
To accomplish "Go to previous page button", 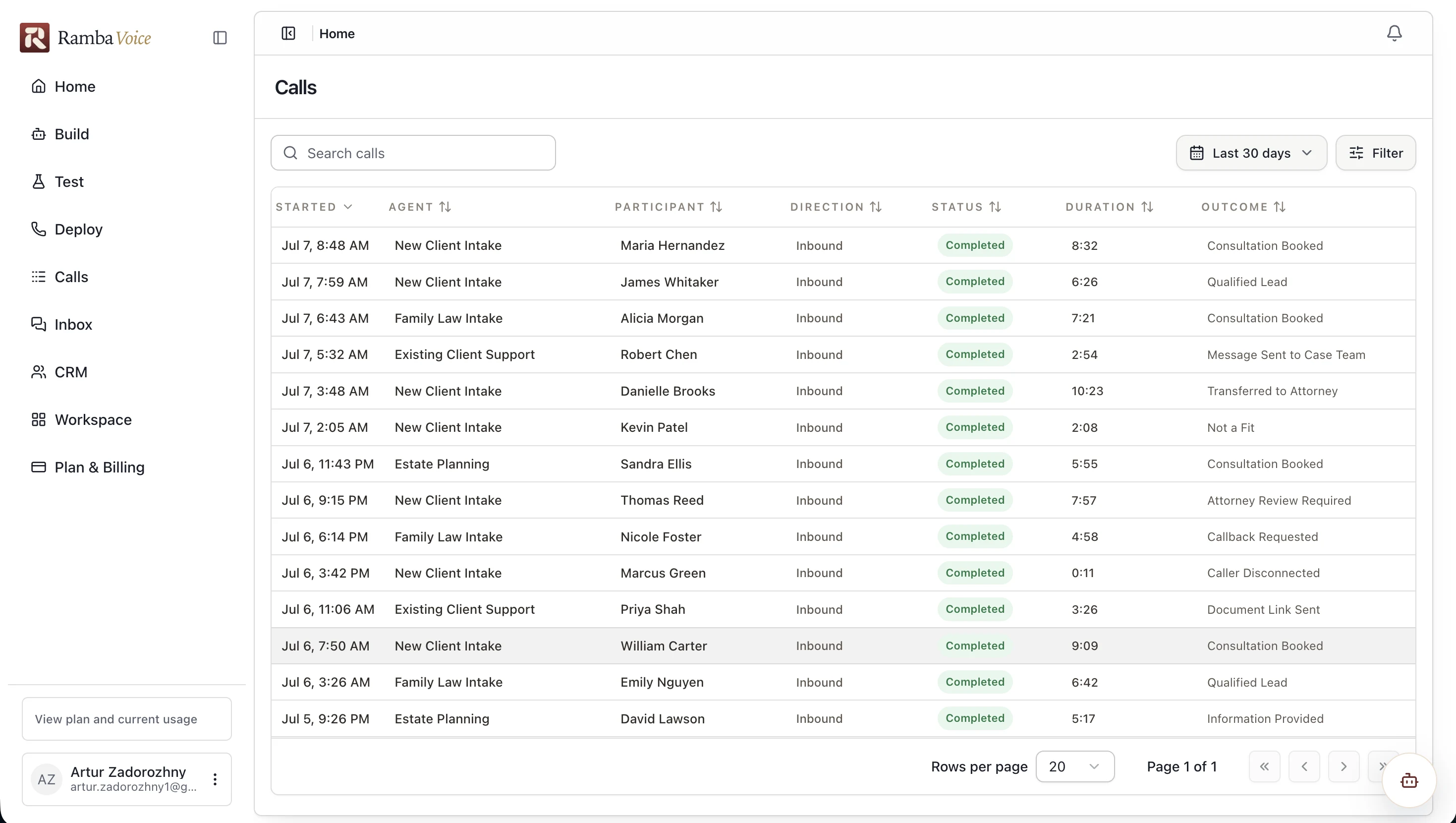I will (1304, 766).
